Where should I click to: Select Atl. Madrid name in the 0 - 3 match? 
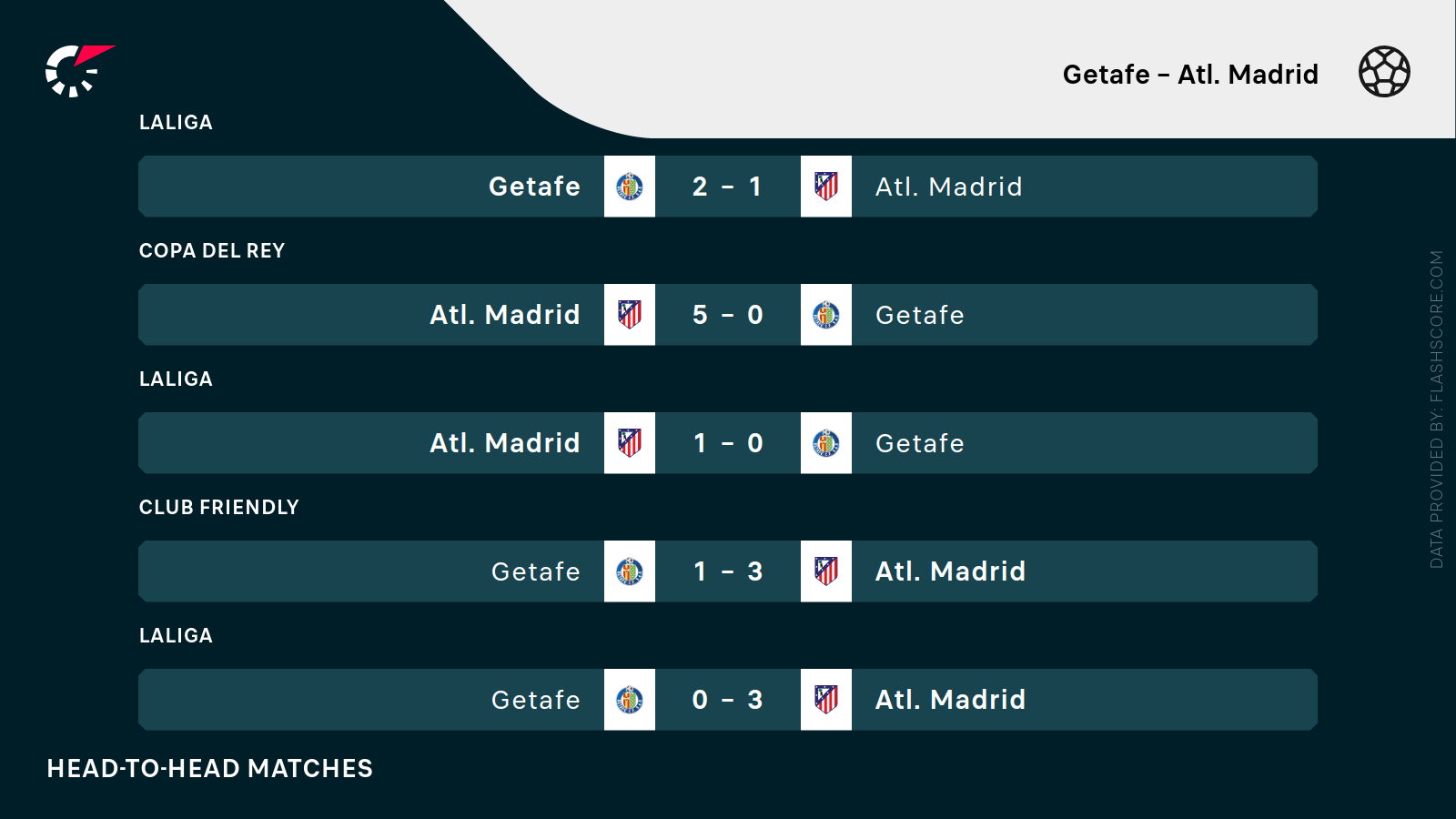[x=950, y=700]
